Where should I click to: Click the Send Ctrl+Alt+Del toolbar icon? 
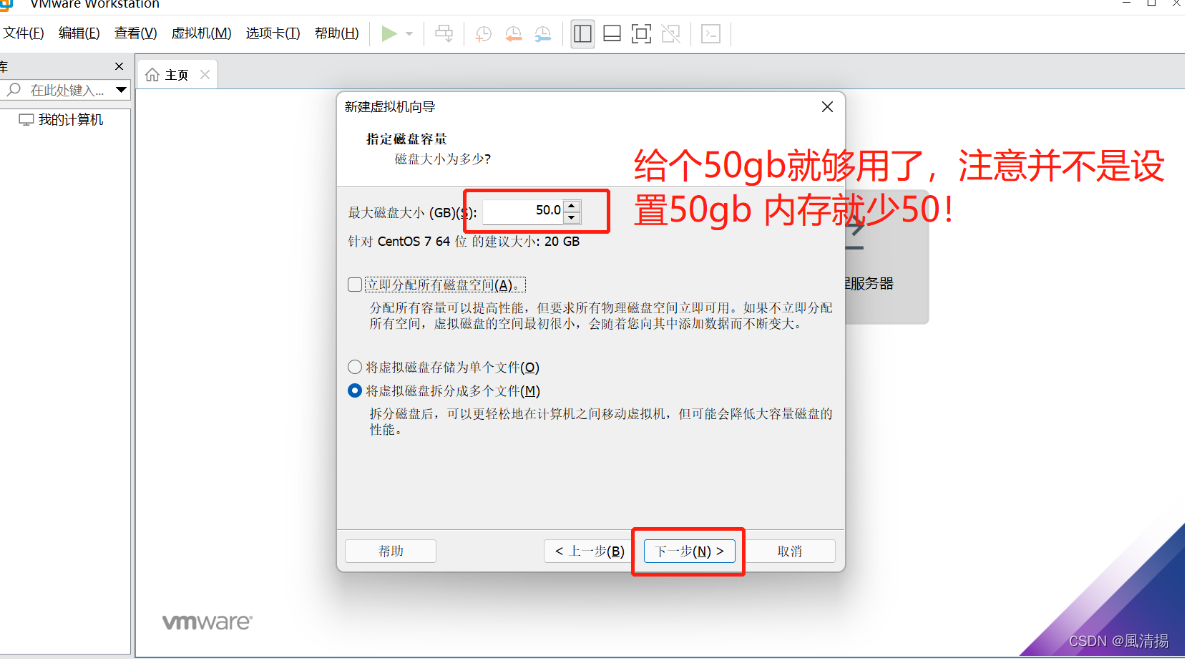(444, 33)
